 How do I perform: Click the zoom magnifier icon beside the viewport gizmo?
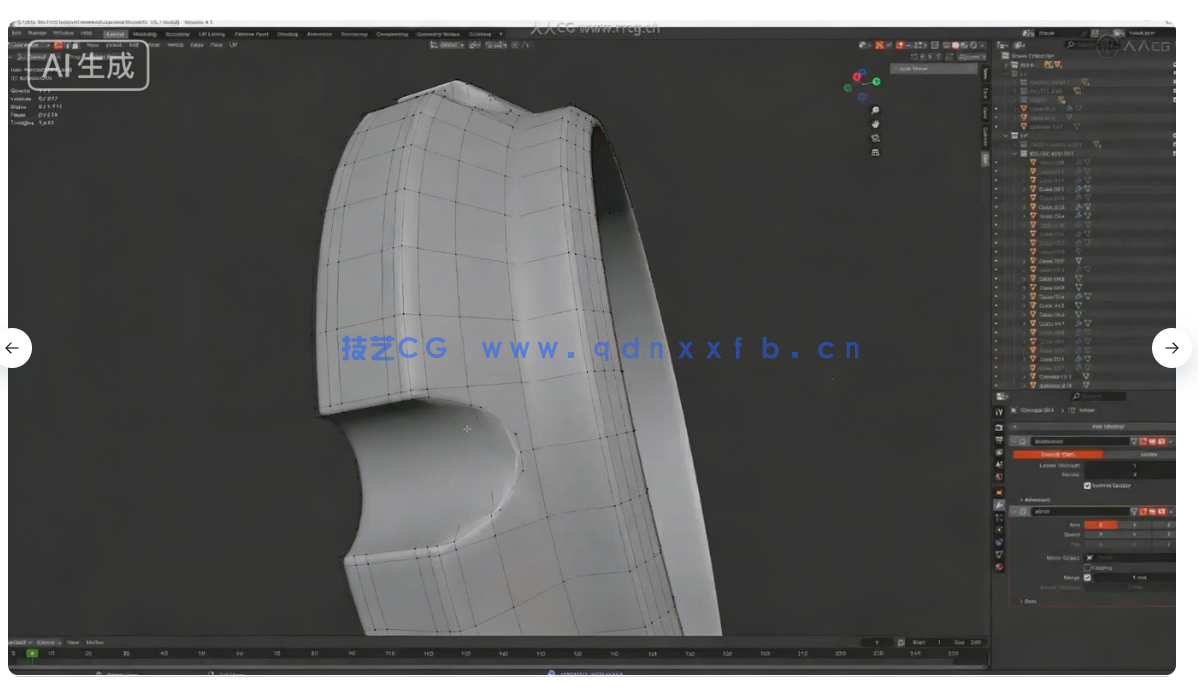coord(874,110)
